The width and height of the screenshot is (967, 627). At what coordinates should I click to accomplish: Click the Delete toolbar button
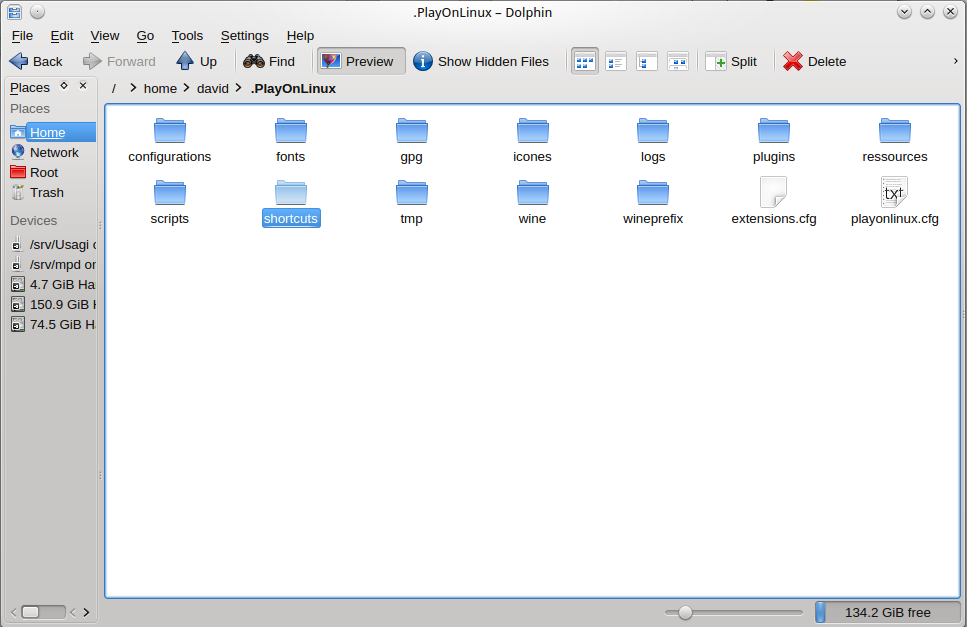point(815,62)
